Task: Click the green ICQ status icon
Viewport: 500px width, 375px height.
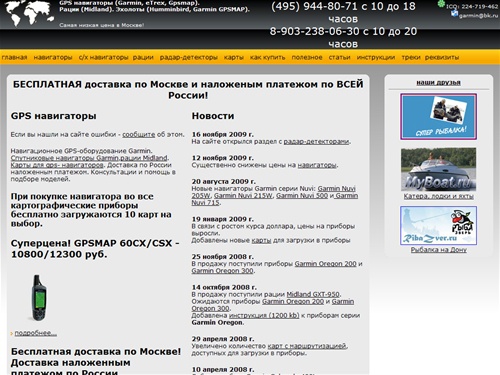Action: pyautogui.click(x=441, y=4)
